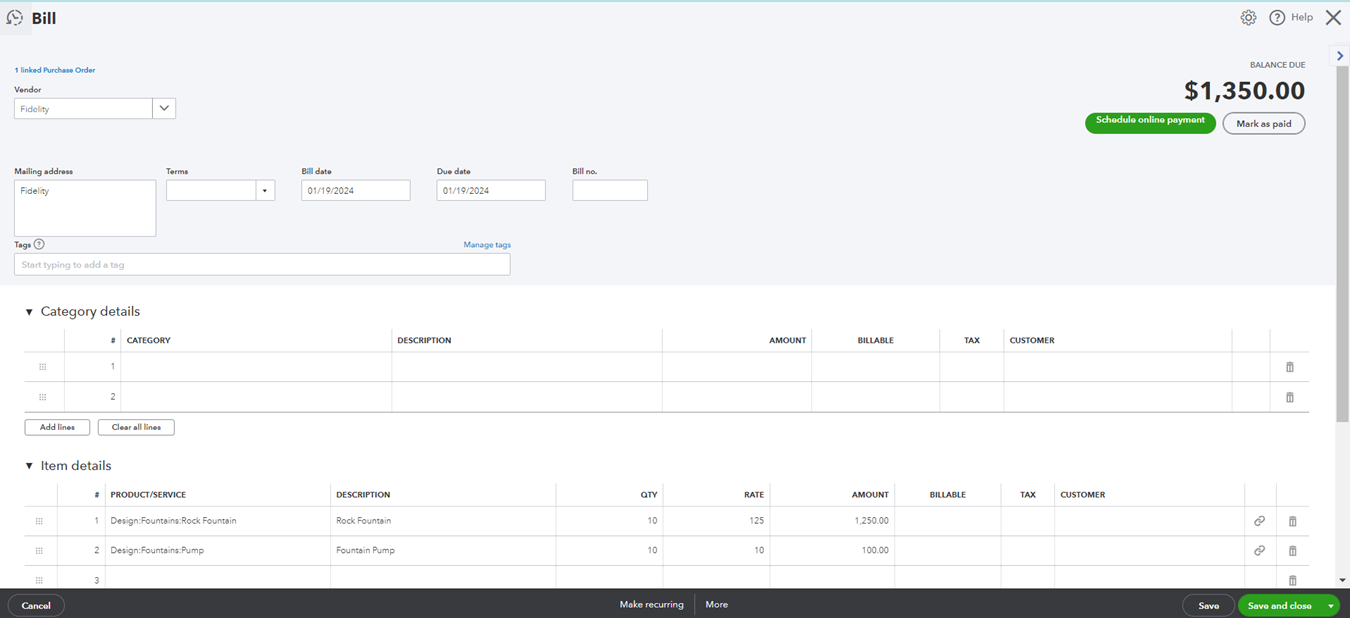
Task: Click the Fountain Pump description cell
Action: (x=443, y=551)
